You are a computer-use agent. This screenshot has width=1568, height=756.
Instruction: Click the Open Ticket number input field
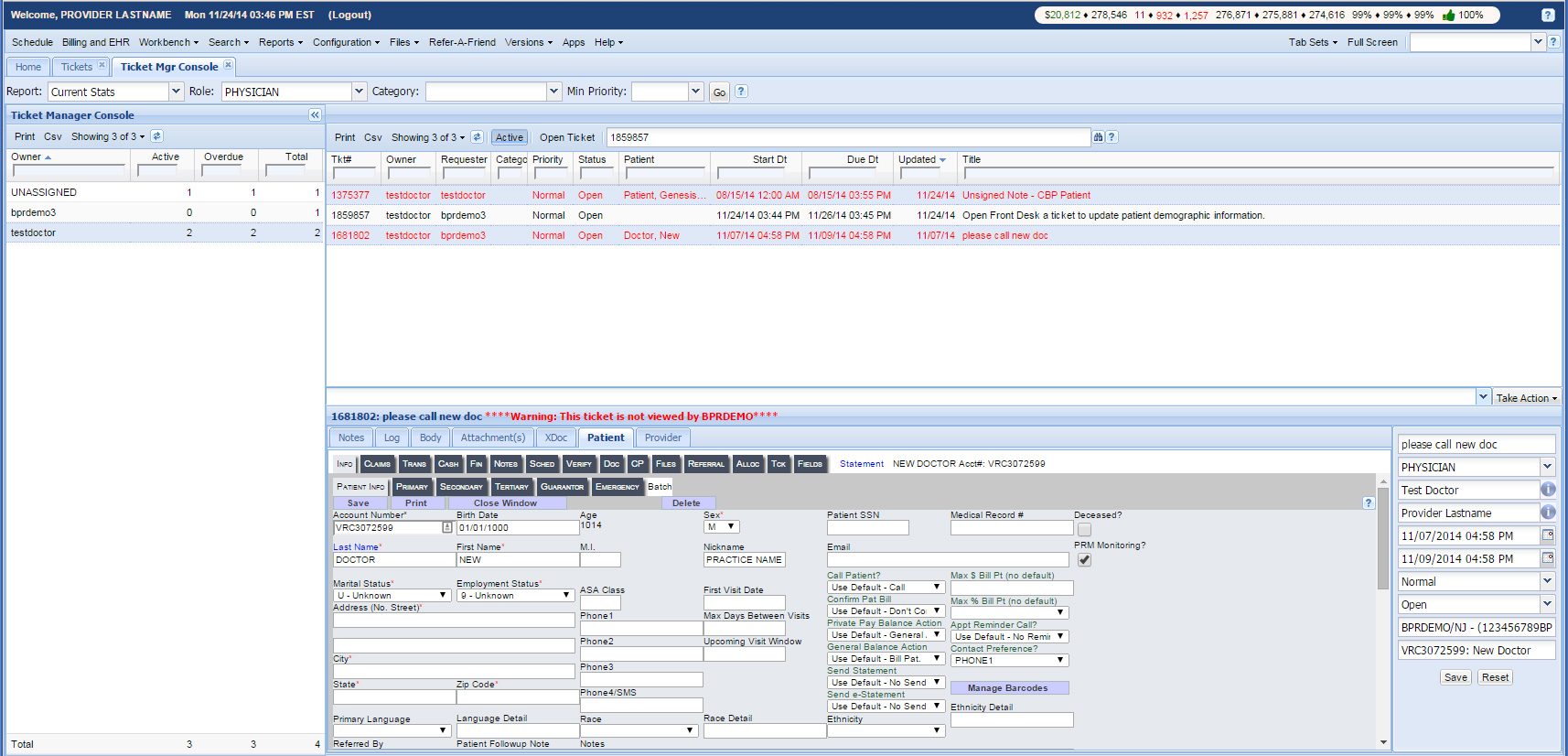849,137
